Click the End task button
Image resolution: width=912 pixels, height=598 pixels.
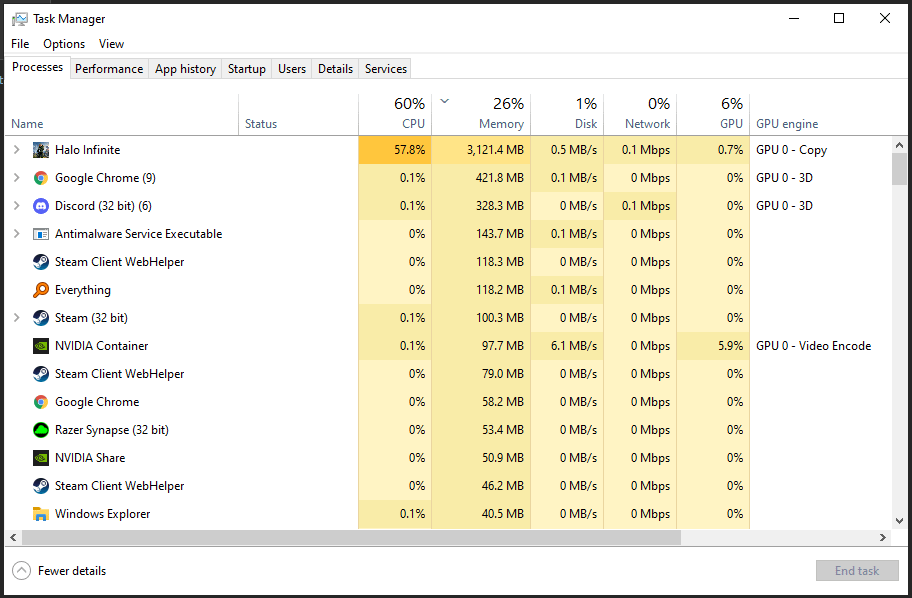(856, 571)
